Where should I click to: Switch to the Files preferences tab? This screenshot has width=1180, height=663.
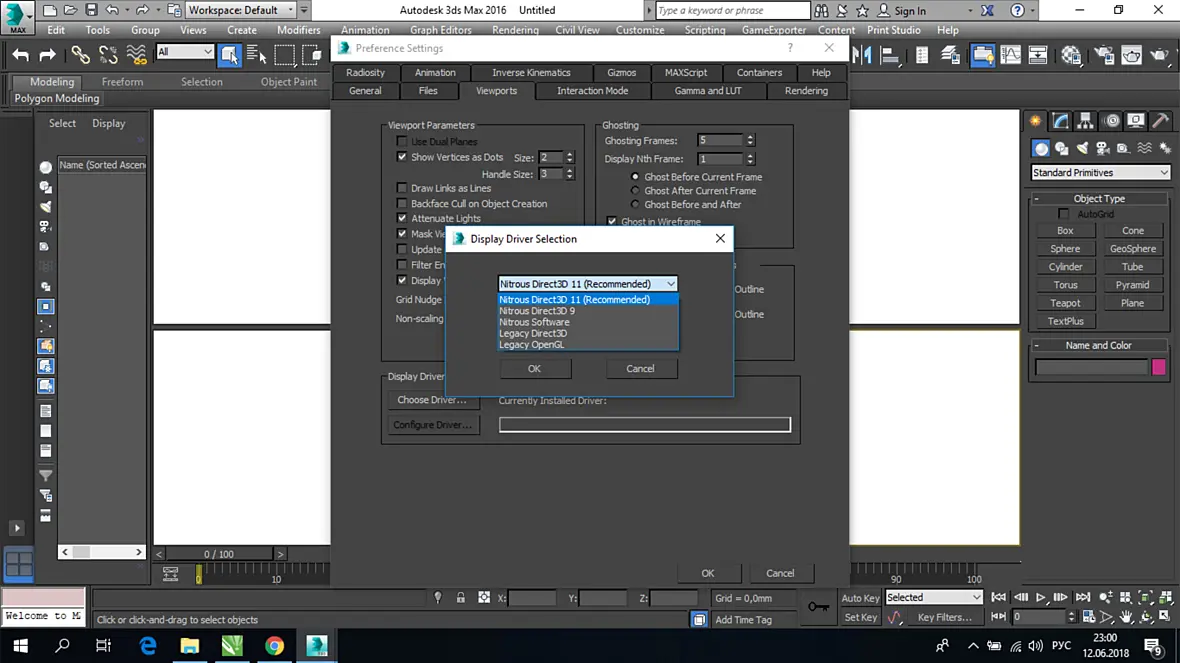point(428,90)
